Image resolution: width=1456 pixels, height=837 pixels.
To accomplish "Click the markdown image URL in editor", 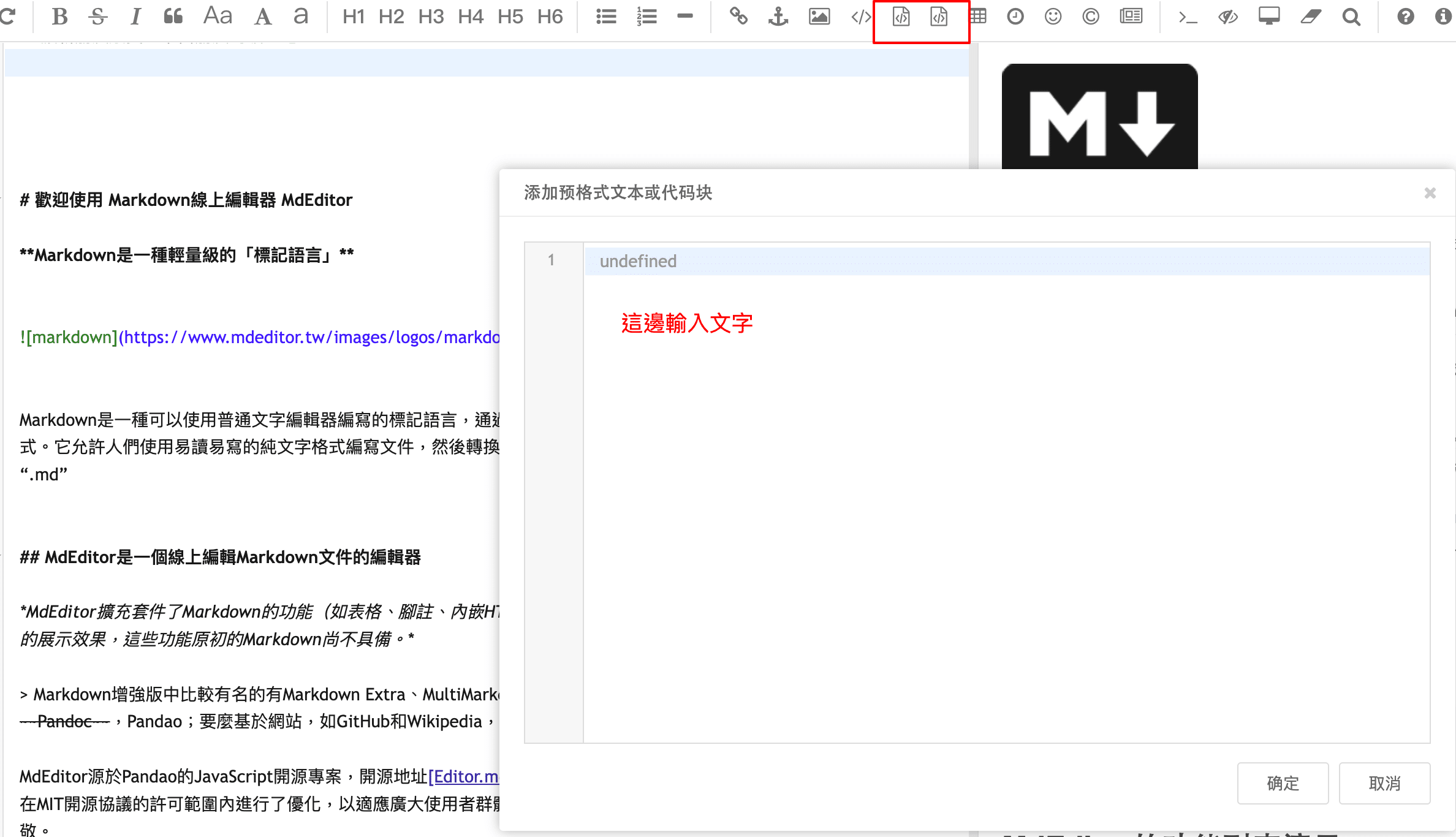I will coord(309,337).
